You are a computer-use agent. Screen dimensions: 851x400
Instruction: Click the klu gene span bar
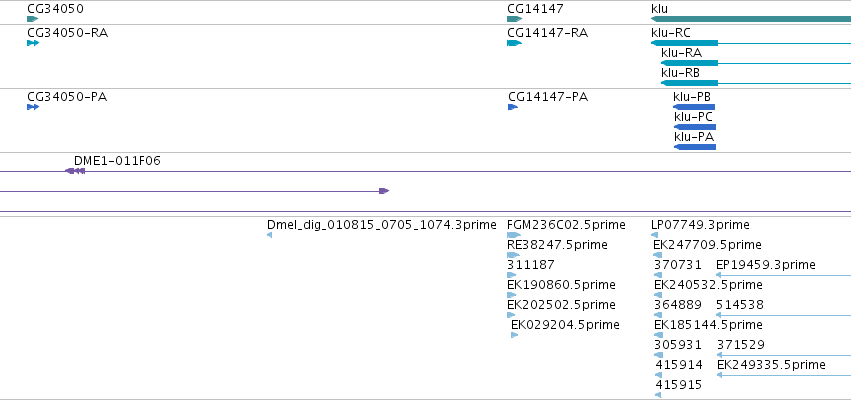(751, 19)
